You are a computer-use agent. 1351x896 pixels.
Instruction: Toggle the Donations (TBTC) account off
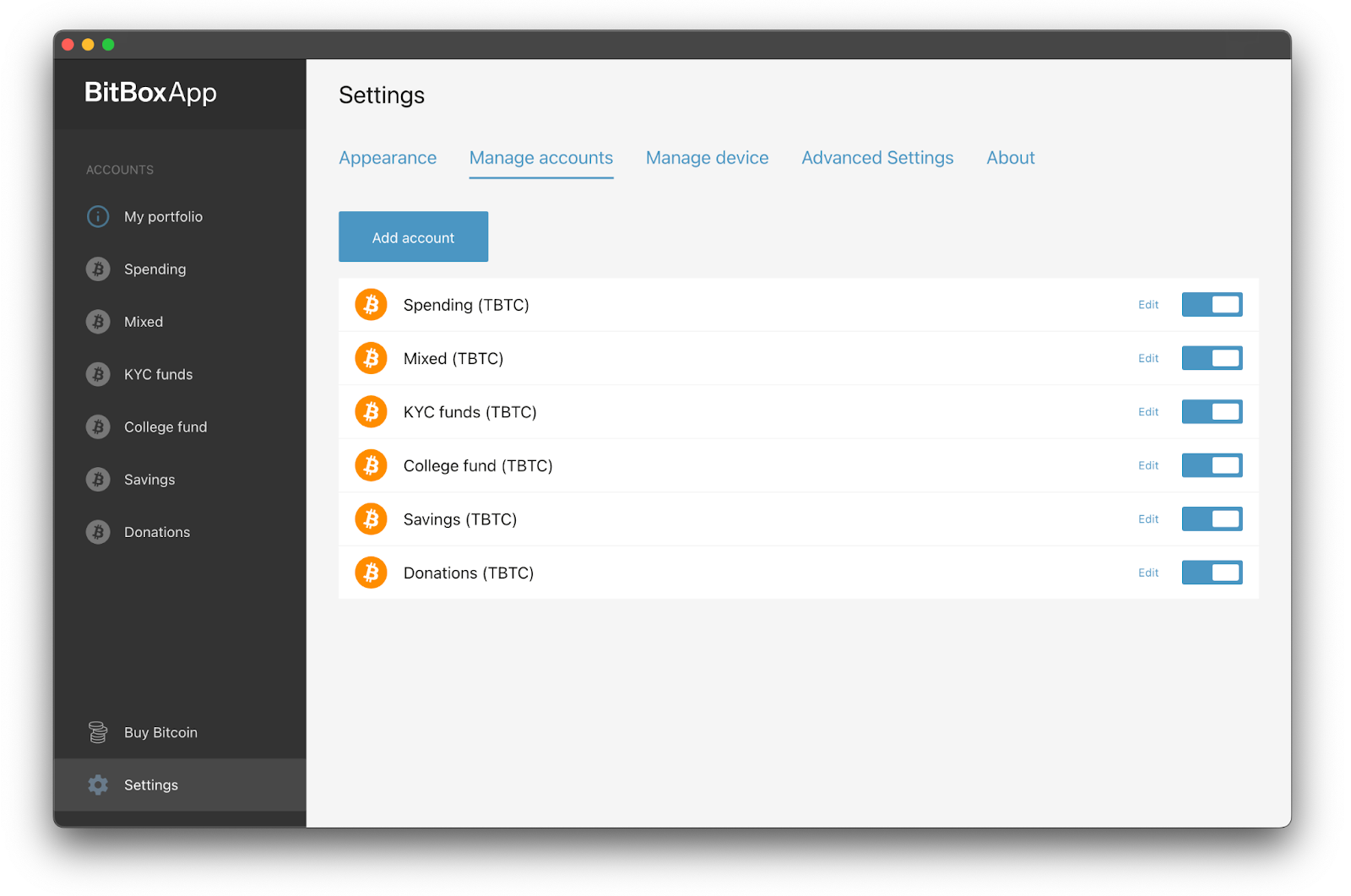1212,573
